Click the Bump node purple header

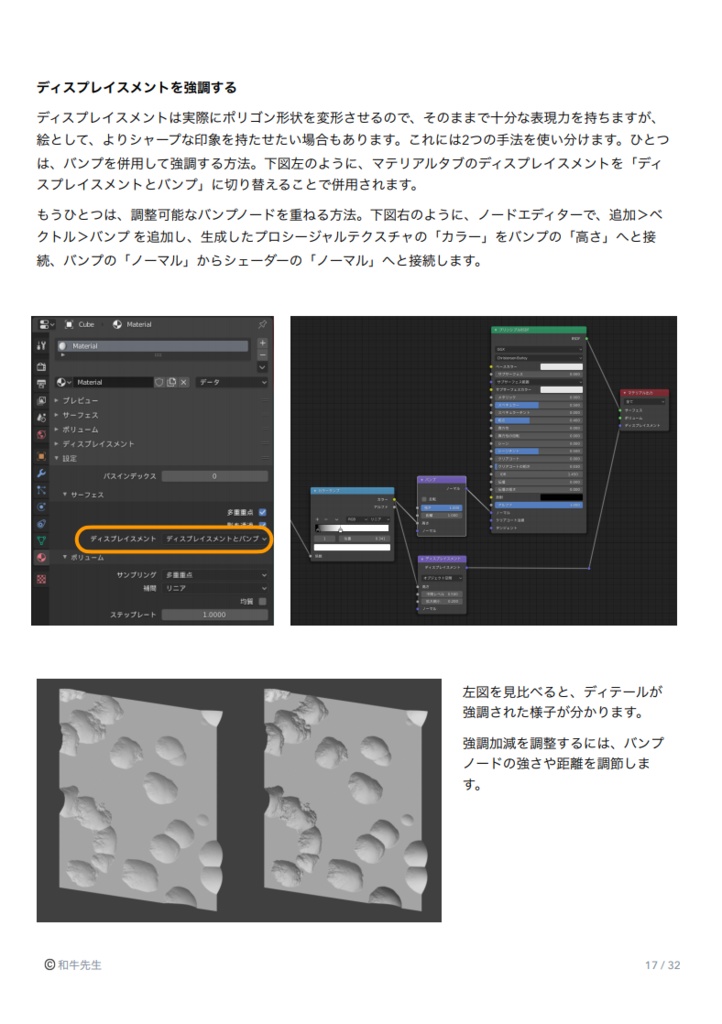point(442,479)
